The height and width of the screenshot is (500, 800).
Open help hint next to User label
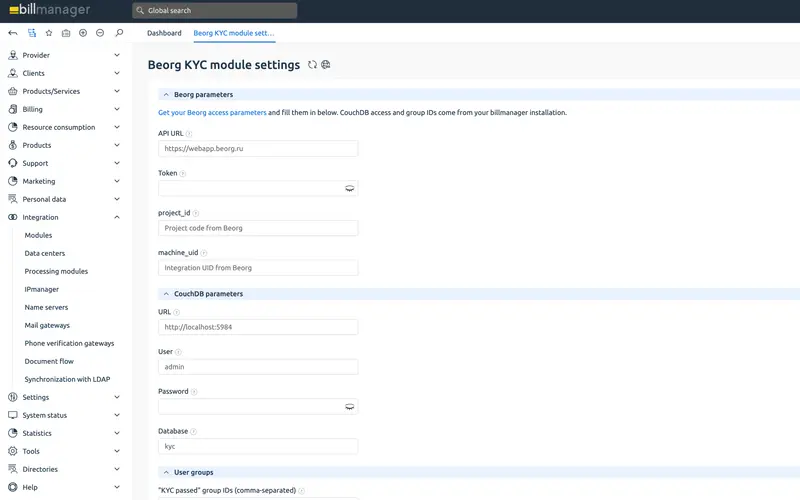pos(178,352)
